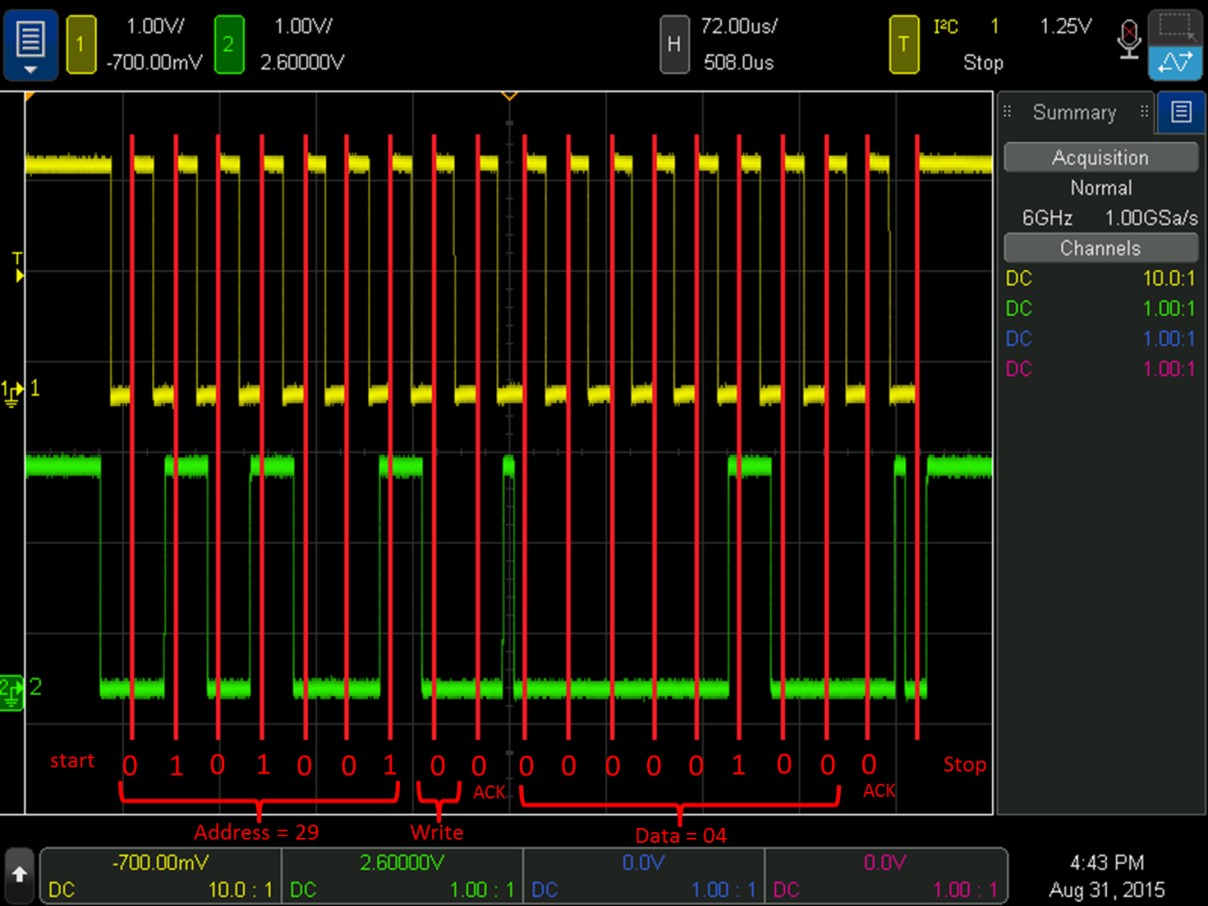Viewport: 1208px width, 906px height.
Task: Click orange trigger time marker at top
Action: pyautogui.click(x=509, y=96)
